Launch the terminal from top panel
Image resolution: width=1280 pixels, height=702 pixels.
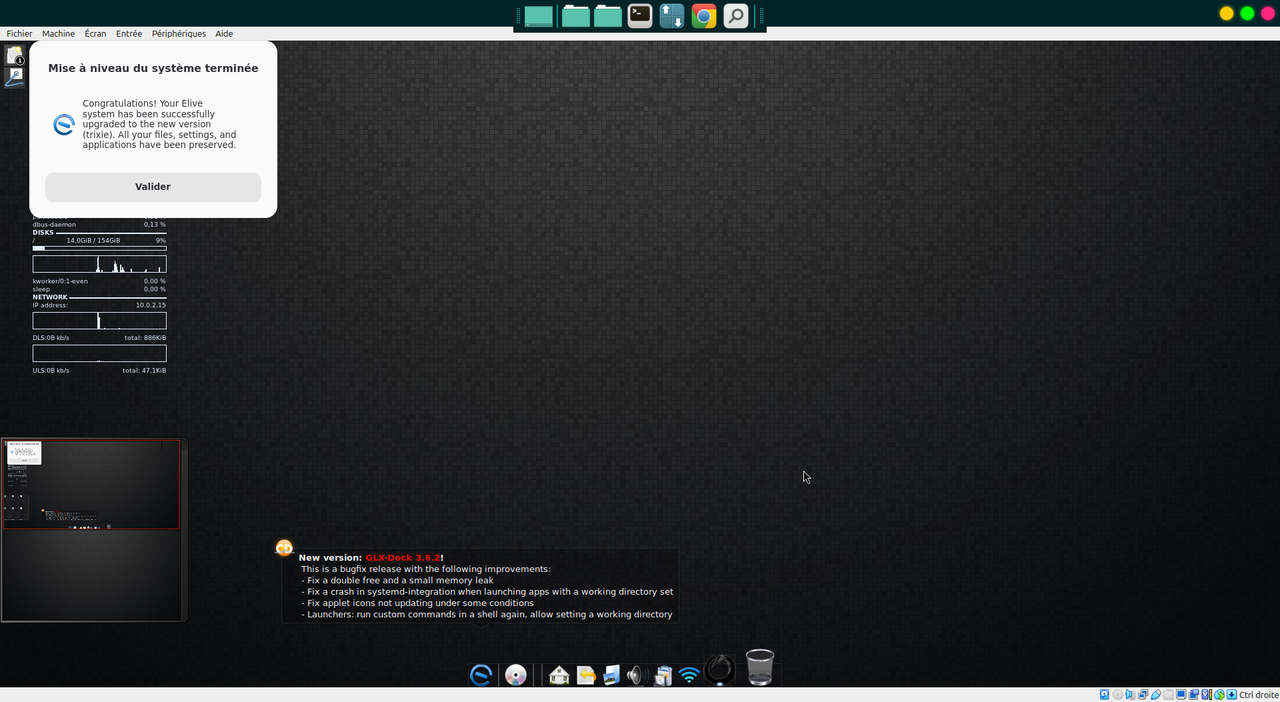pyautogui.click(x=640, y=16)
